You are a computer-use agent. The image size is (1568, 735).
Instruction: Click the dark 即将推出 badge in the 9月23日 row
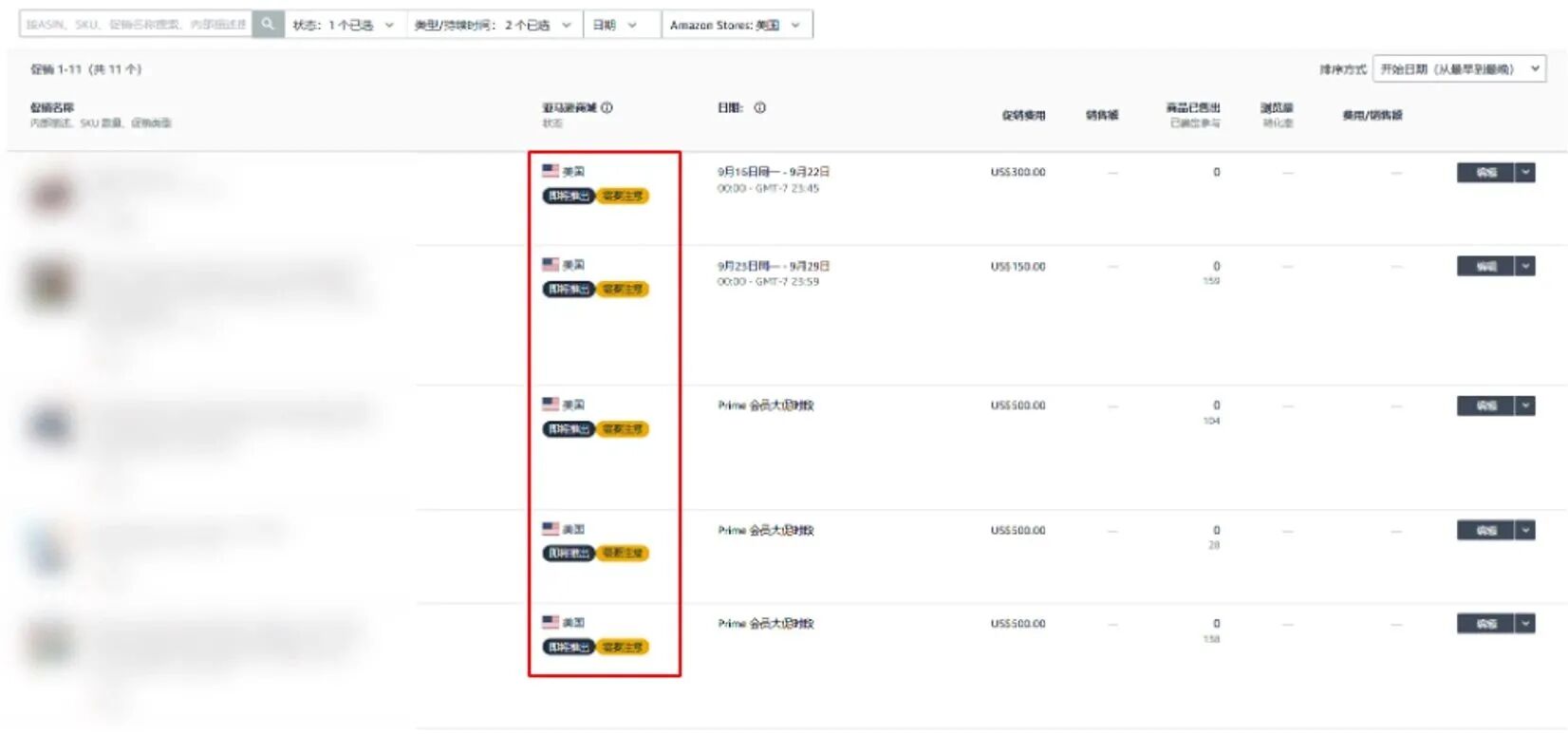pyautogui.click(x=568, y=289)
